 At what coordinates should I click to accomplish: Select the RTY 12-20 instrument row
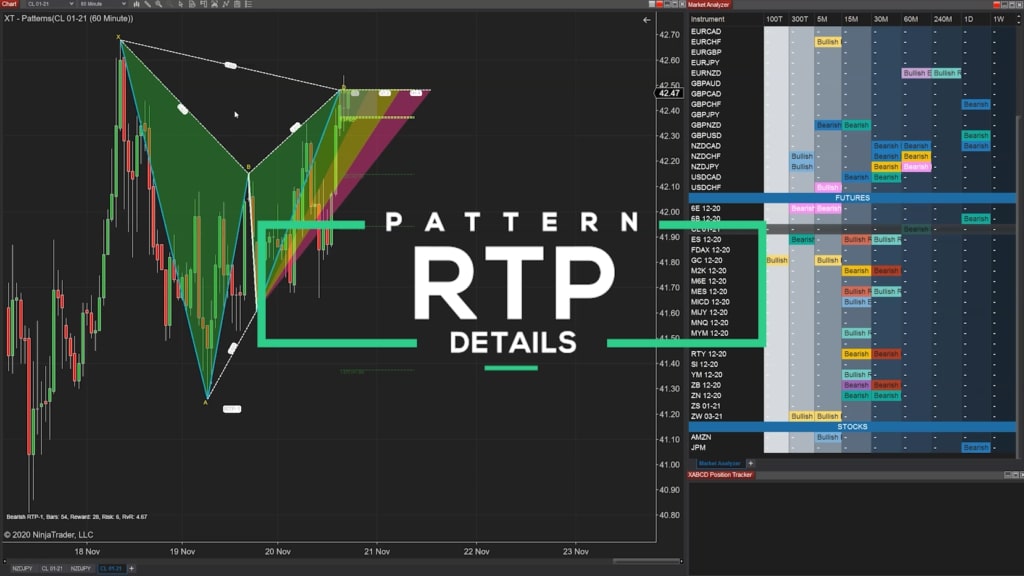[852, 354]
